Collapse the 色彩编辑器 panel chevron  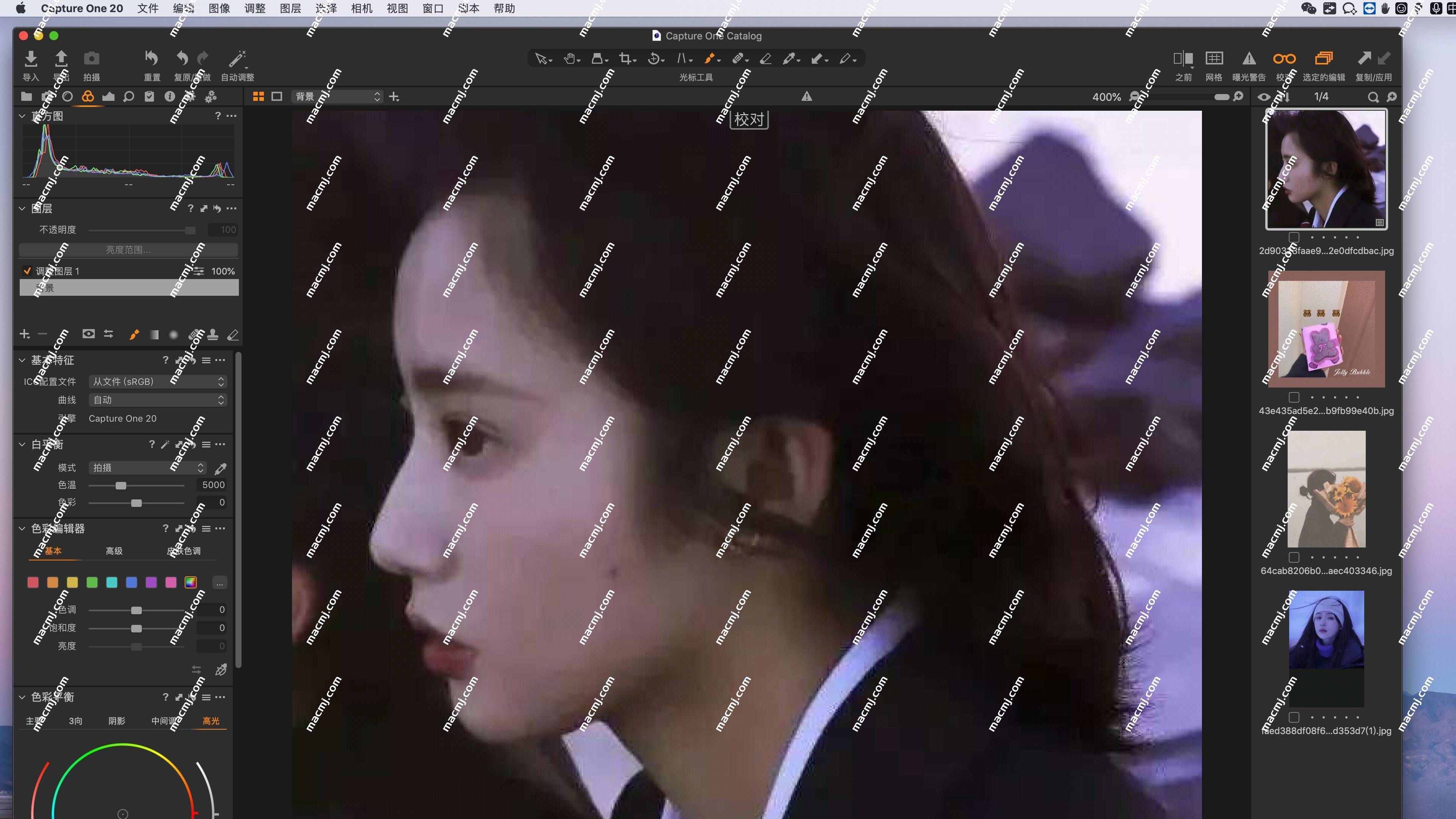pyautogui.click(x=22, y=529)
